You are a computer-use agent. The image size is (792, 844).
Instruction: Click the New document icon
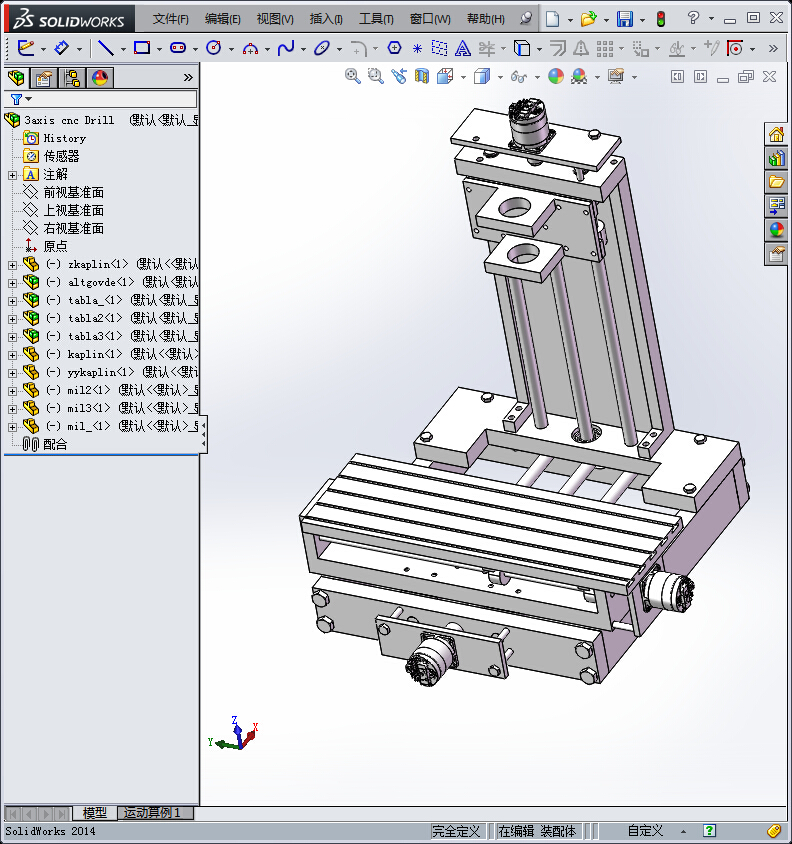click(552, 19)
